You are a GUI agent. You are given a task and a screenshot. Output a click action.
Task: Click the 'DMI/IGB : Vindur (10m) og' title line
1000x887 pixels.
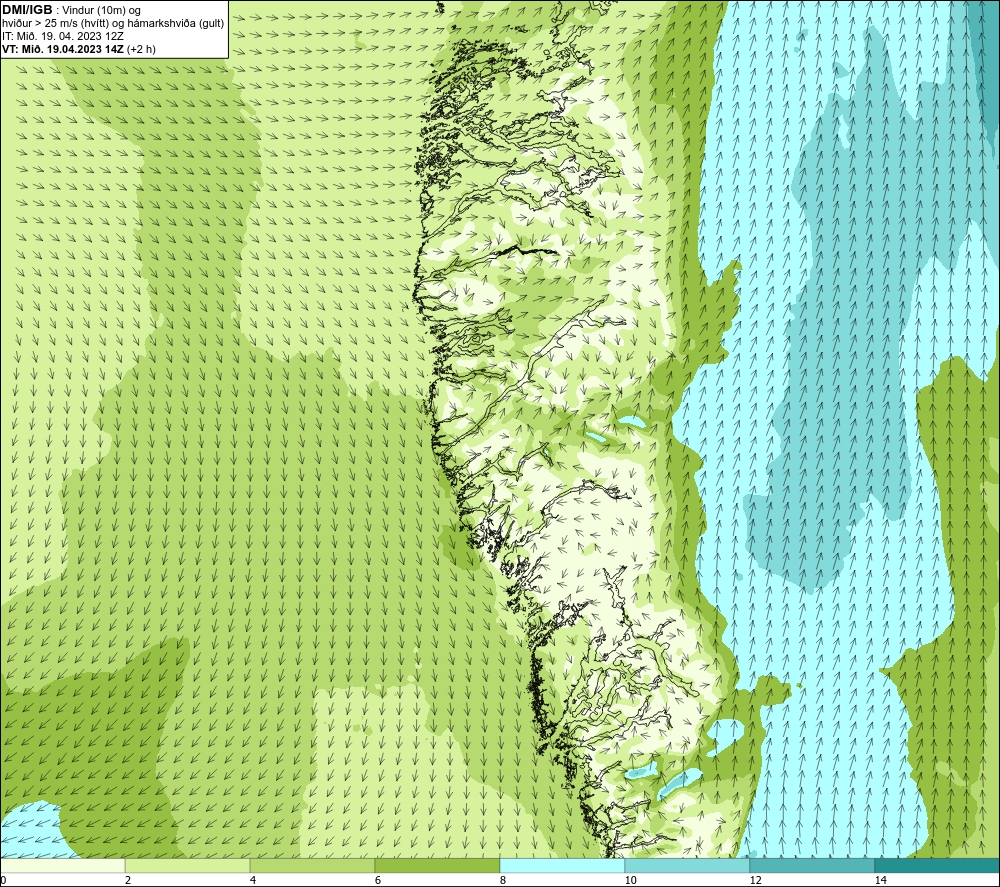point(71,10)
